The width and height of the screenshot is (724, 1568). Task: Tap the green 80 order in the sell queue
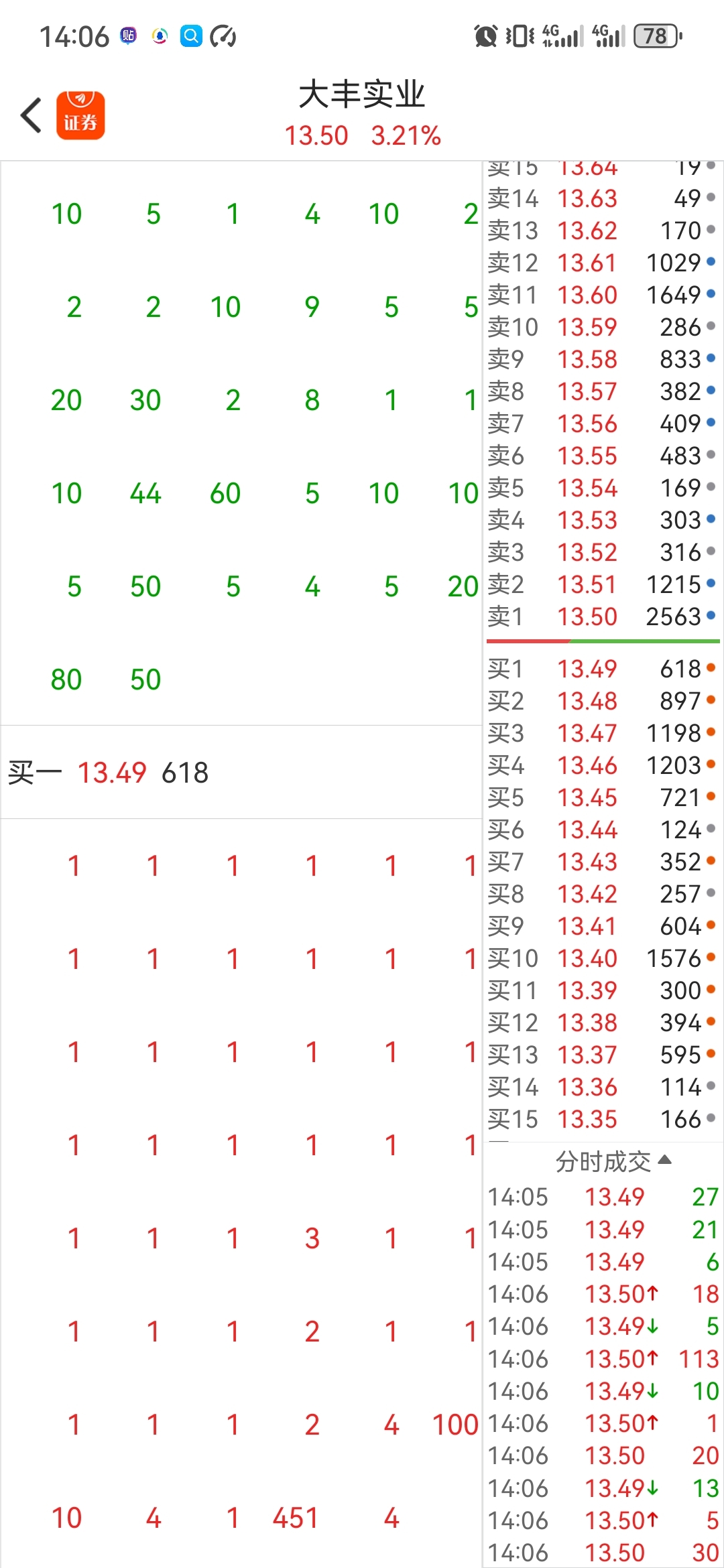tap(66, 679)
